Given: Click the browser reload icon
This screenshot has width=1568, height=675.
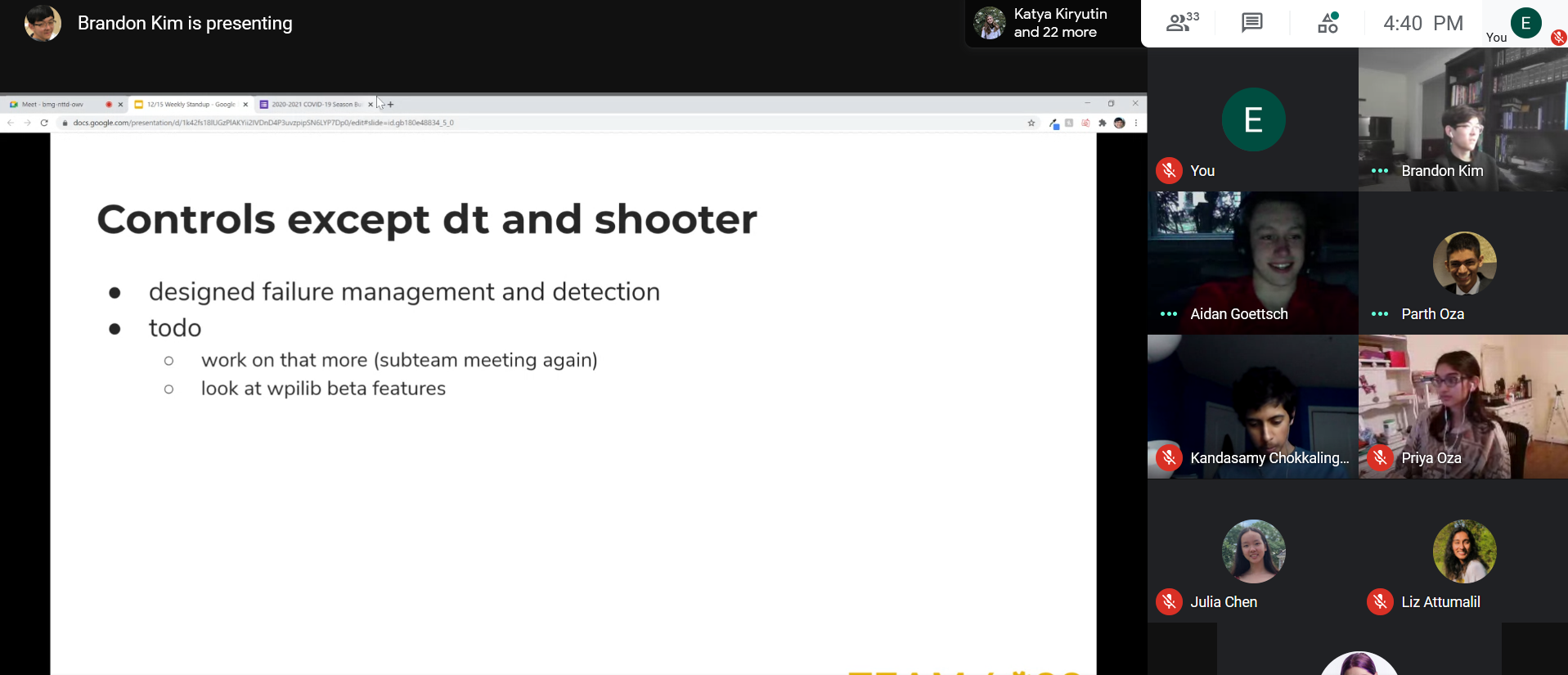Looking at the screenshot, I should pyautogui.click(x=44, y=123).
